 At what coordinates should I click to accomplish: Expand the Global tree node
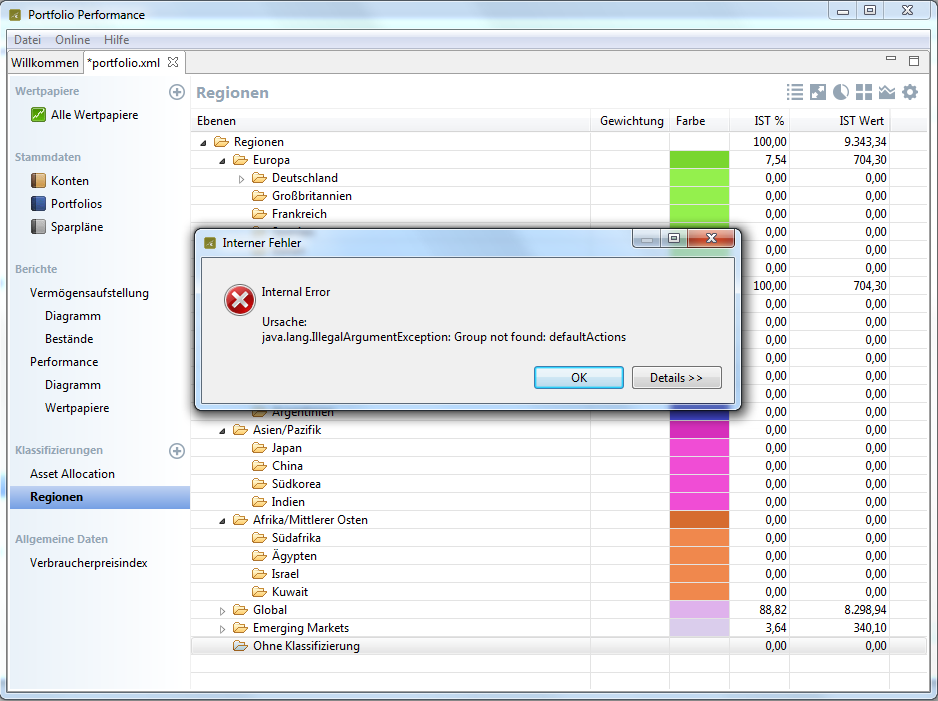pos(222,611)
